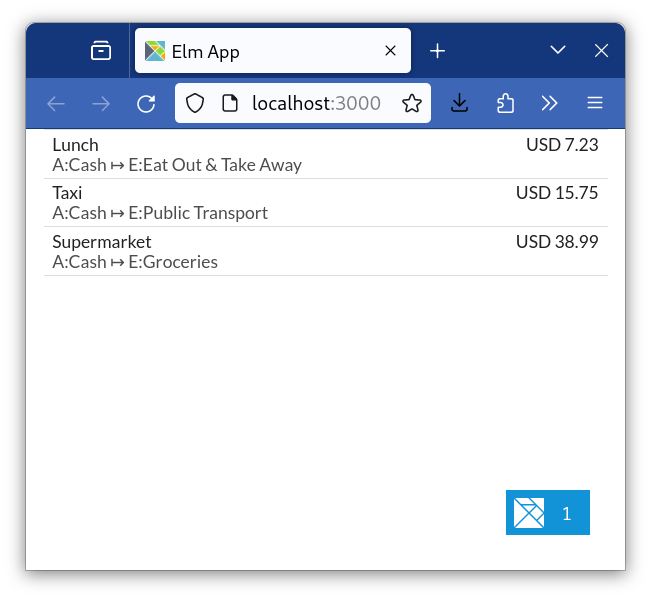Go back to previous page
The height and width of the screenshot is (599, 651).
click(56, 103)
